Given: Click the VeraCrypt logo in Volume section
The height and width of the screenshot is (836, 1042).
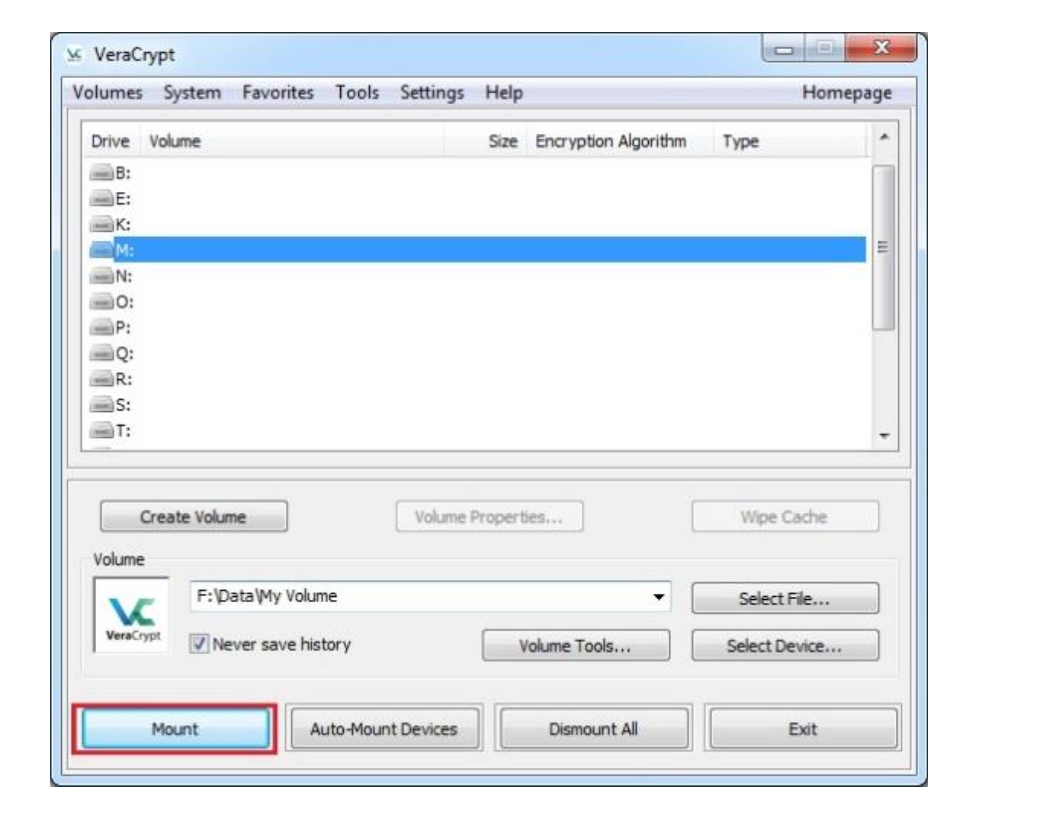Looking at the screenshot, I should coord(132,615).
